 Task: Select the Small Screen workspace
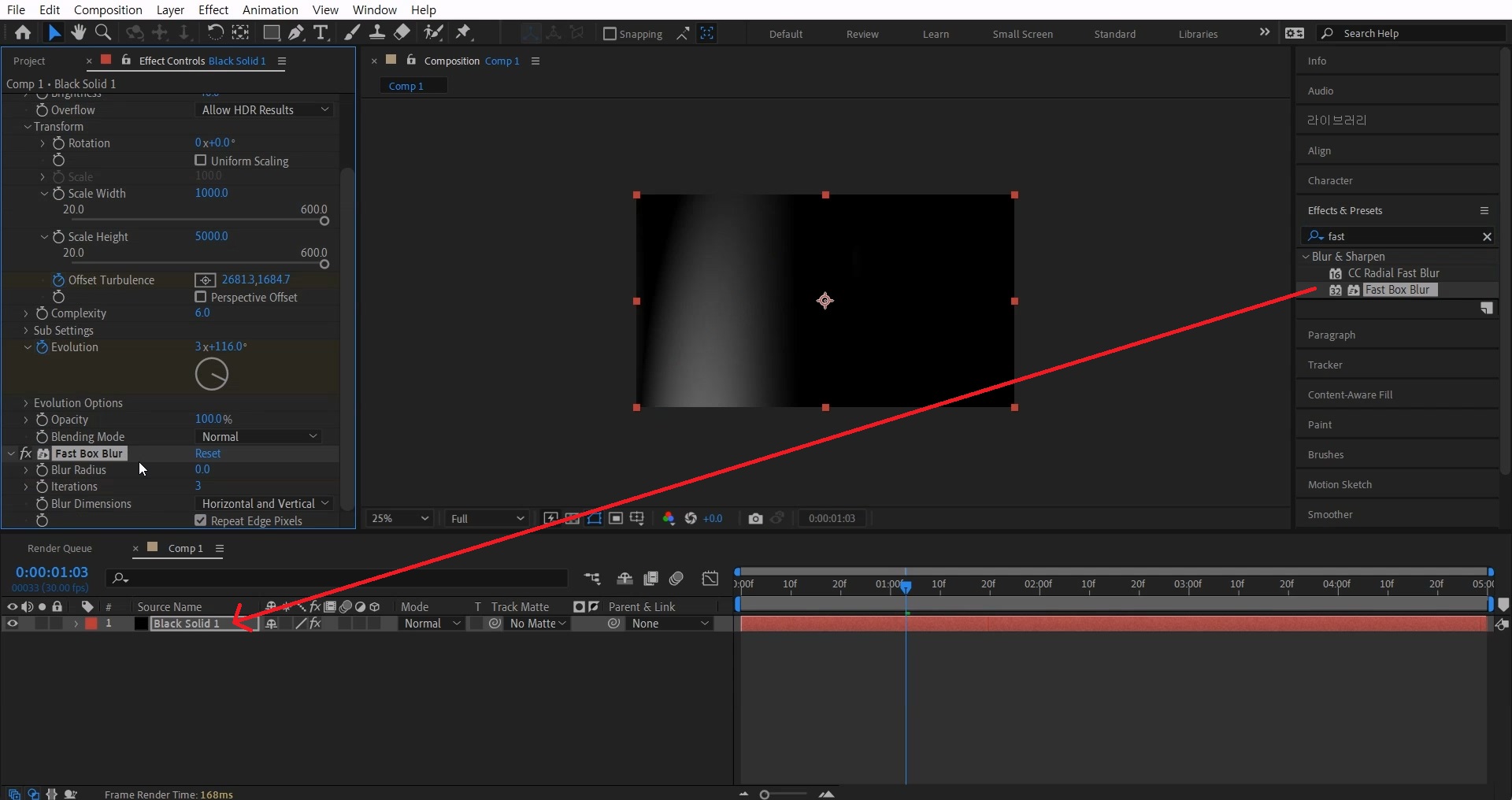click(1022, 34)
